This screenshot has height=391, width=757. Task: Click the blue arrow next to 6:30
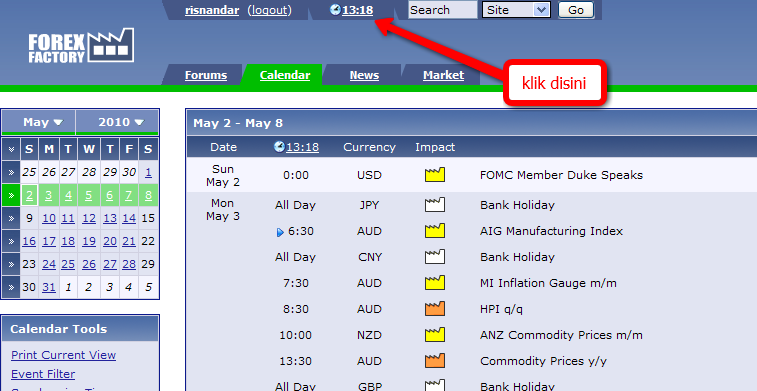coord(280,232)
